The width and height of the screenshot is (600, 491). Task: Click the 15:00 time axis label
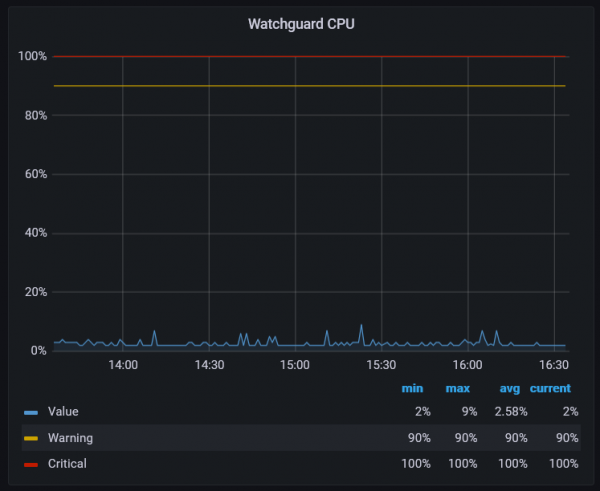point(295,366)
